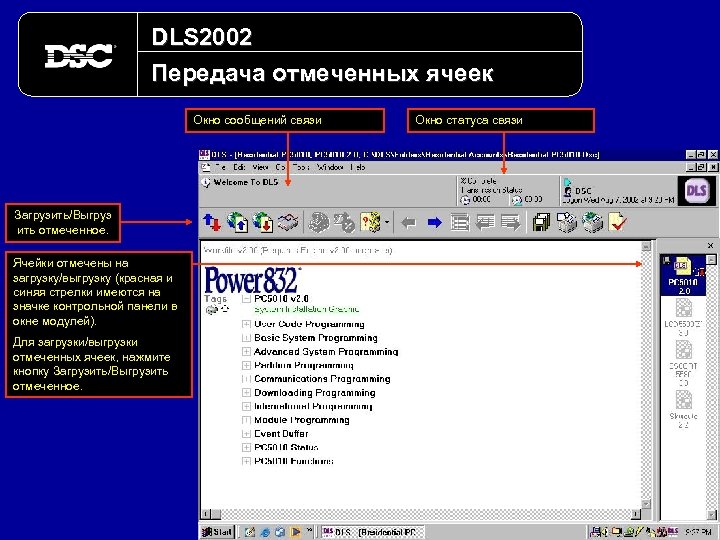
Task: Select 'Downloading Programming' tree label
Action: click(x=315, y=393)
